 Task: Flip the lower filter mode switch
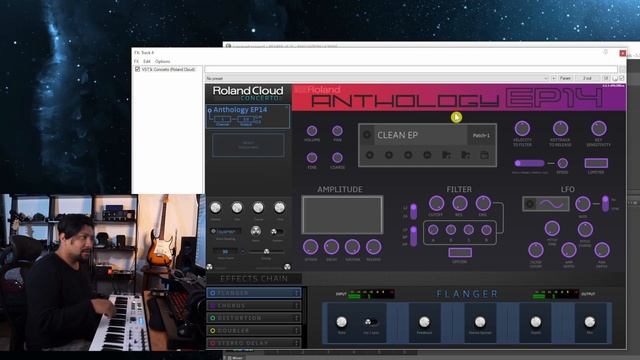point(413,236)
